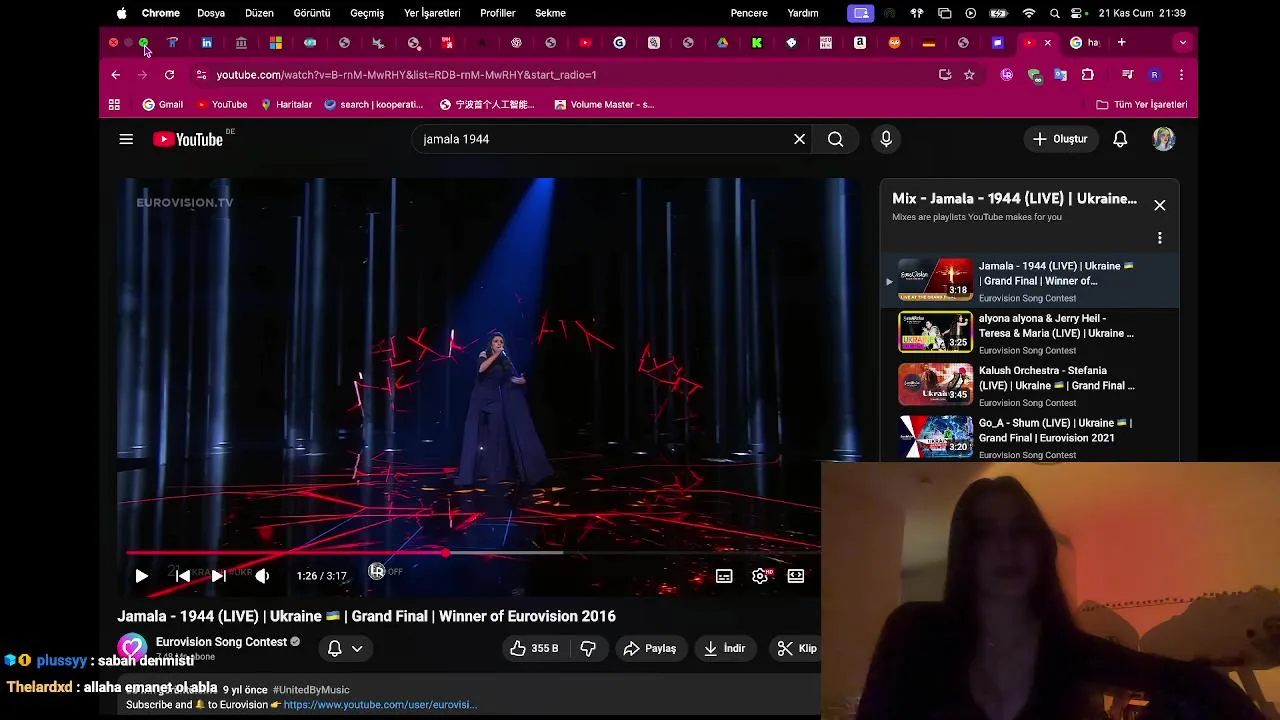
Task: Close the active YouTube tab
Action: (x=1047, y=43)
